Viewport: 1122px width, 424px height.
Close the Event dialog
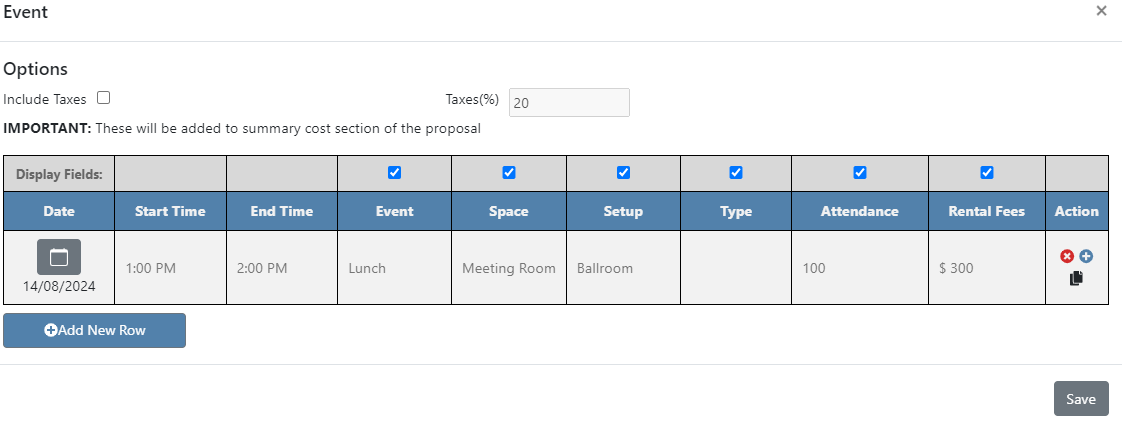pos(1101,11)
